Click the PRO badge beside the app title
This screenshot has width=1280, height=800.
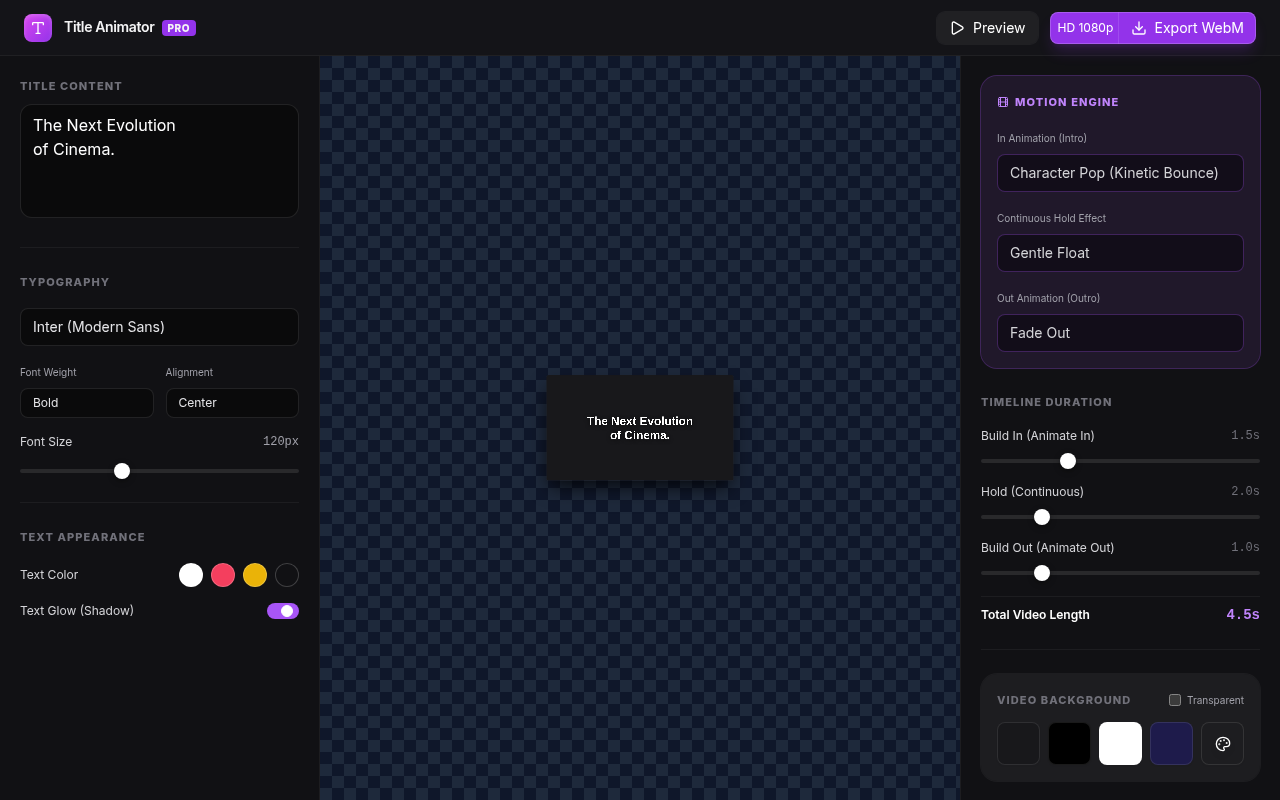pyautogui.click(x=179, y=28)
